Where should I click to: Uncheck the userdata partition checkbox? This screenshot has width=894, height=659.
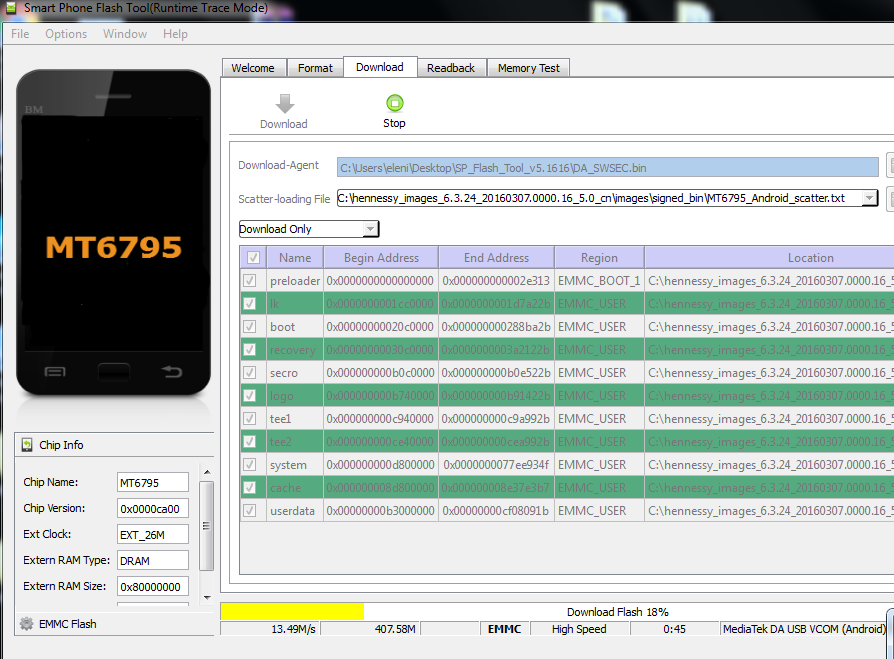tap(250, 511)
